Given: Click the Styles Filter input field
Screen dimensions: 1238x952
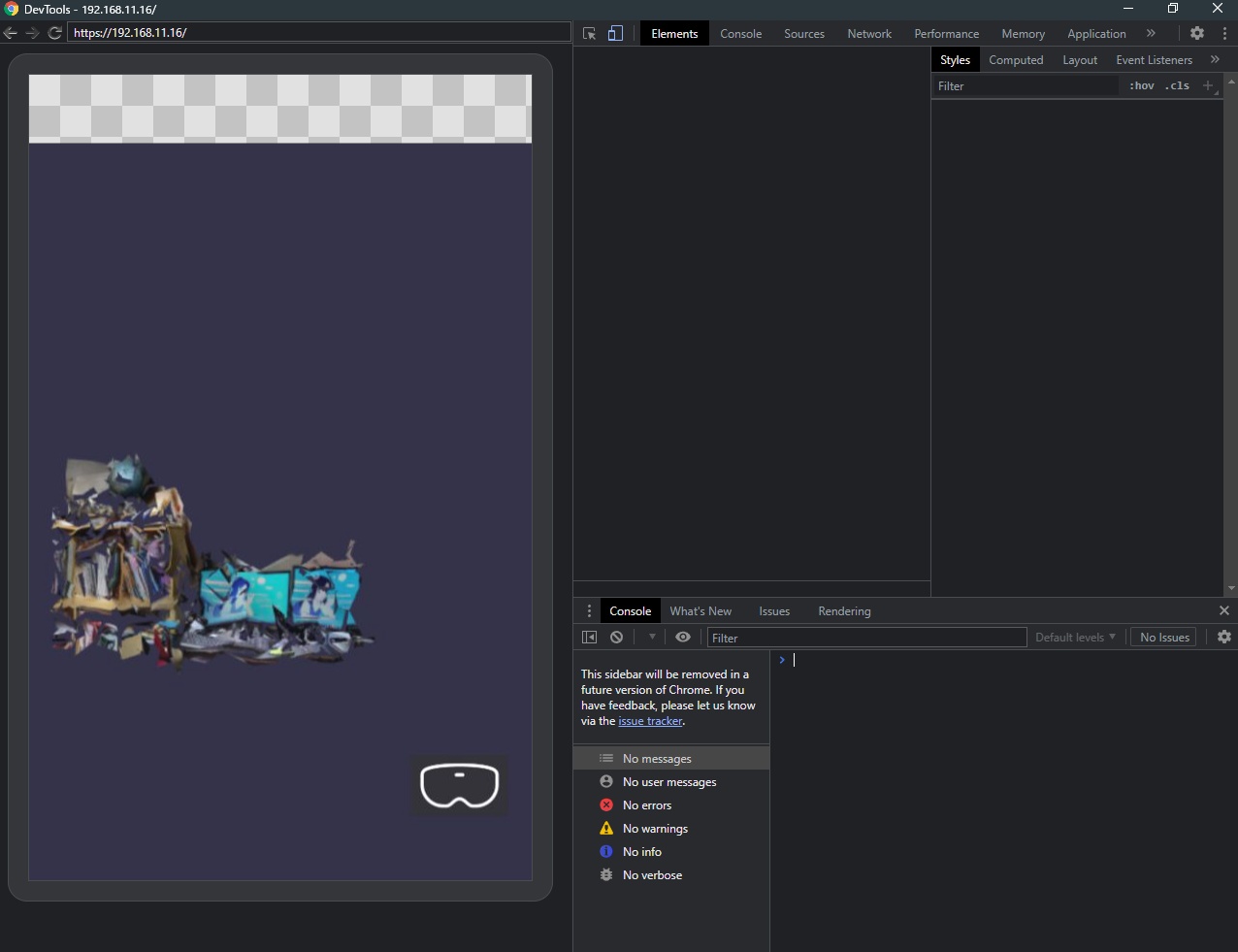Looking at the screenshot, I should click(x=1026, y=85).
